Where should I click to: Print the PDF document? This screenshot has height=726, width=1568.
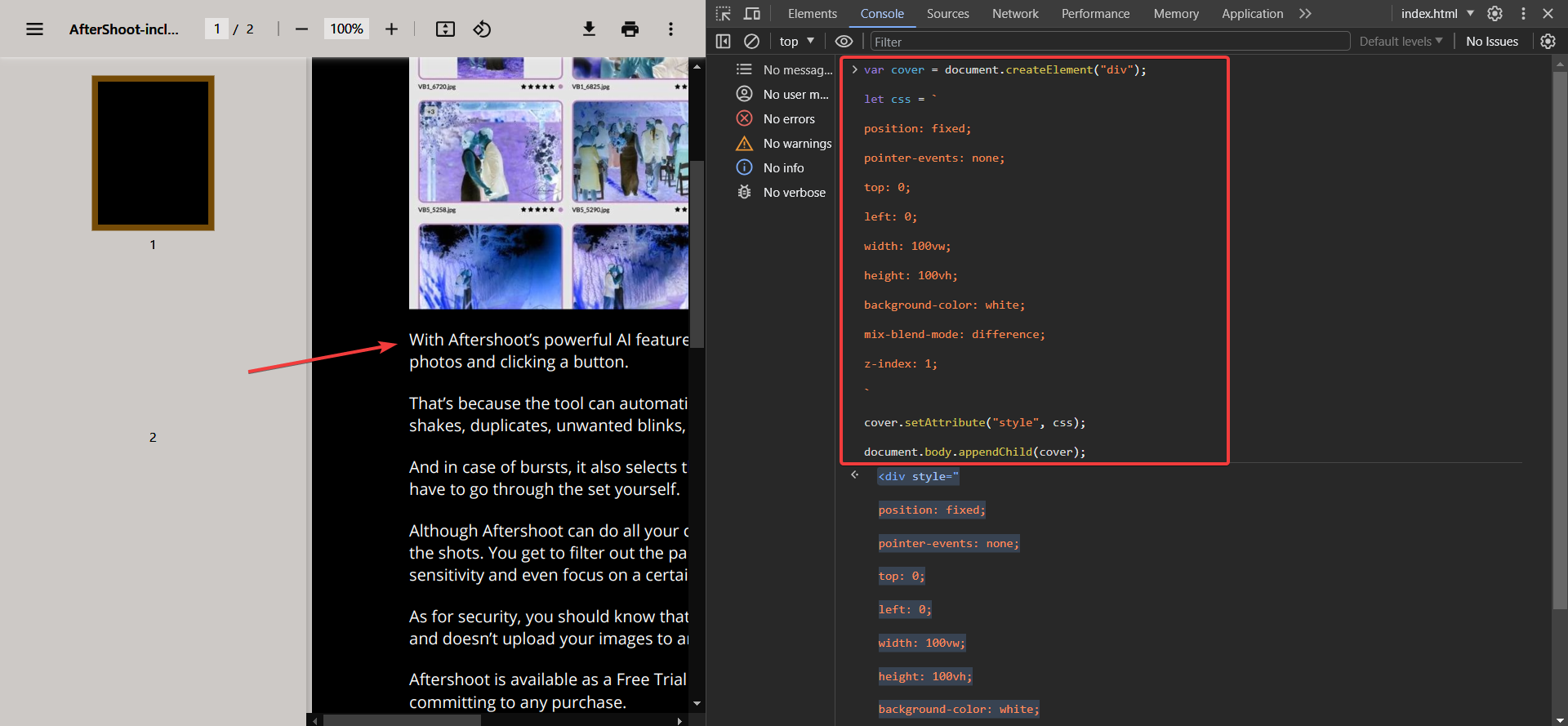click(630, 29)
